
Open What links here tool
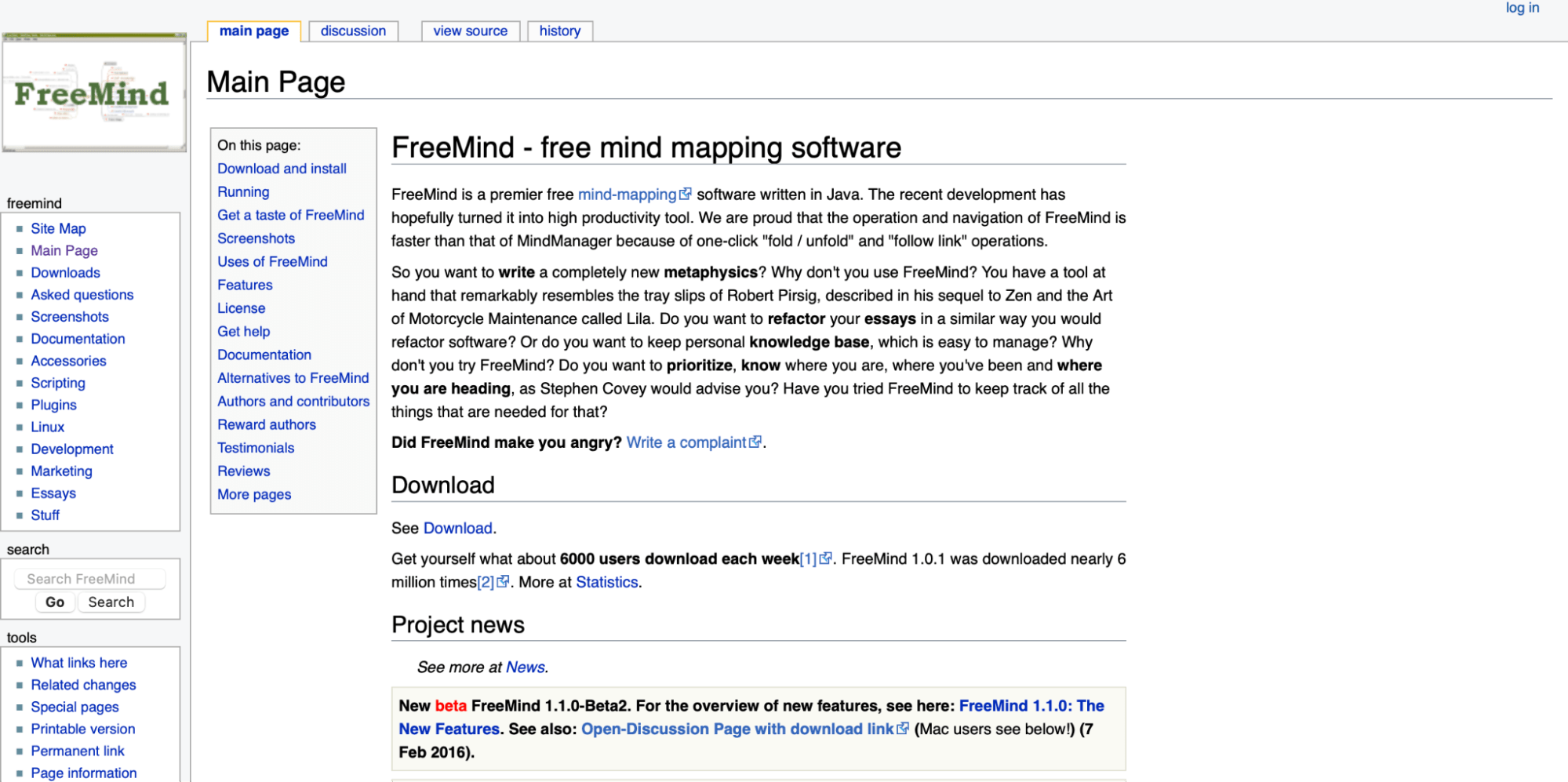(x=79, y=663)
